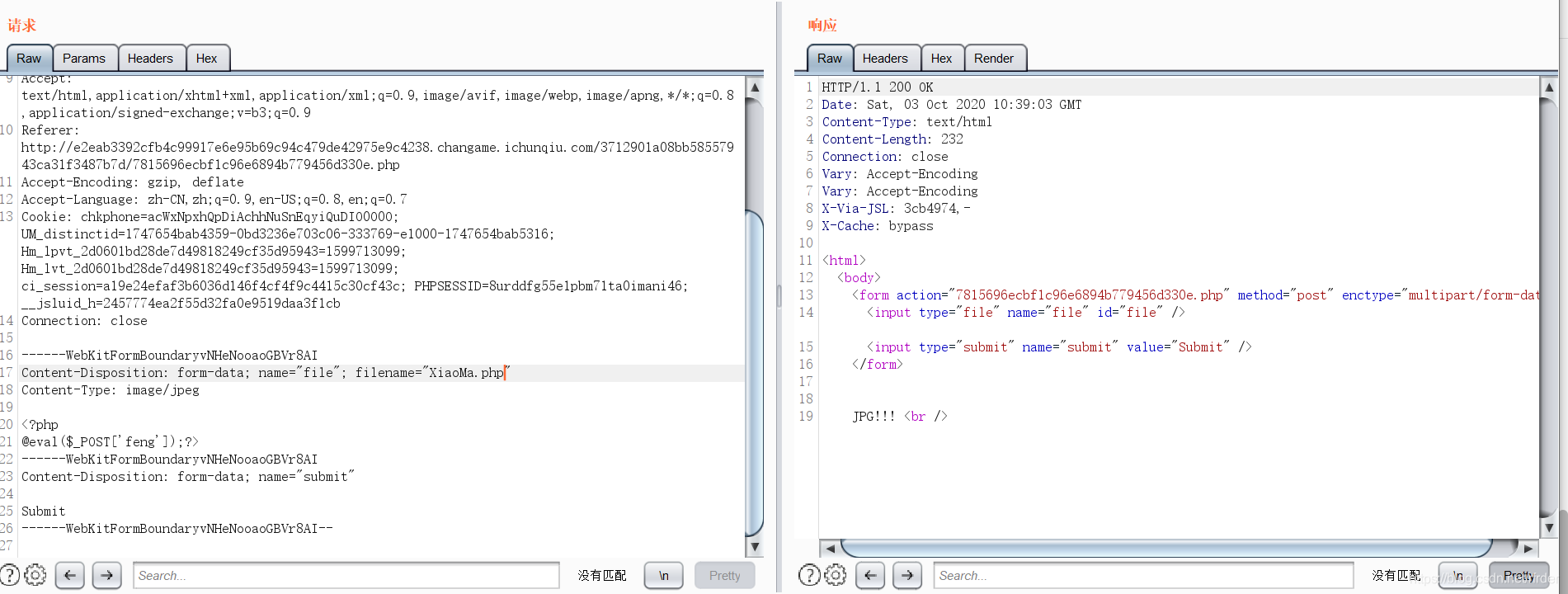Image resolution: width=1568 pixels, height=594 pixels.
Task: Click response scrollbar up arrow
Action: 1549,87
